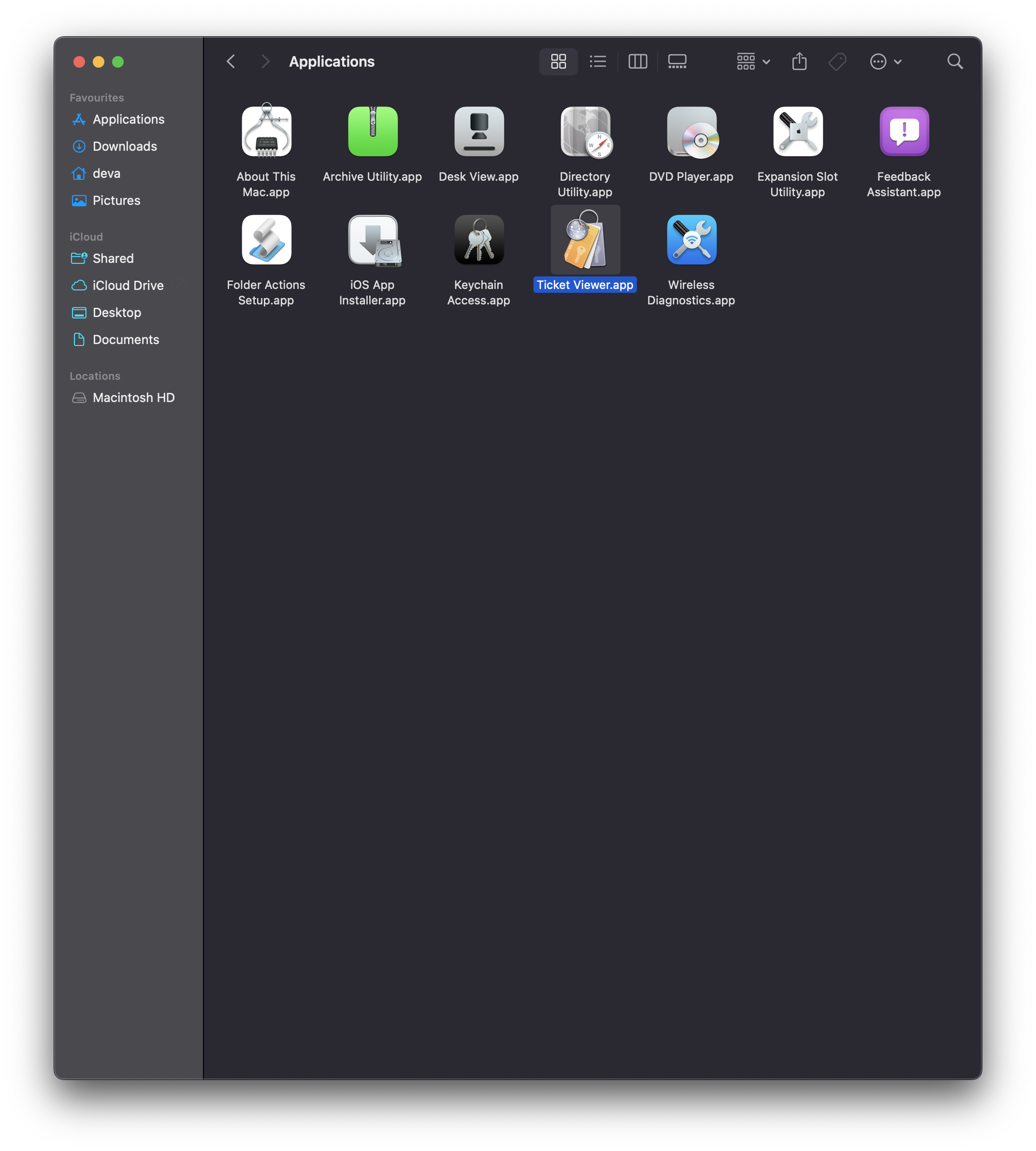Screen dimensions: 1036x1151
Task: Open Macintosh HD under Locations
Action: coord(128,398)
